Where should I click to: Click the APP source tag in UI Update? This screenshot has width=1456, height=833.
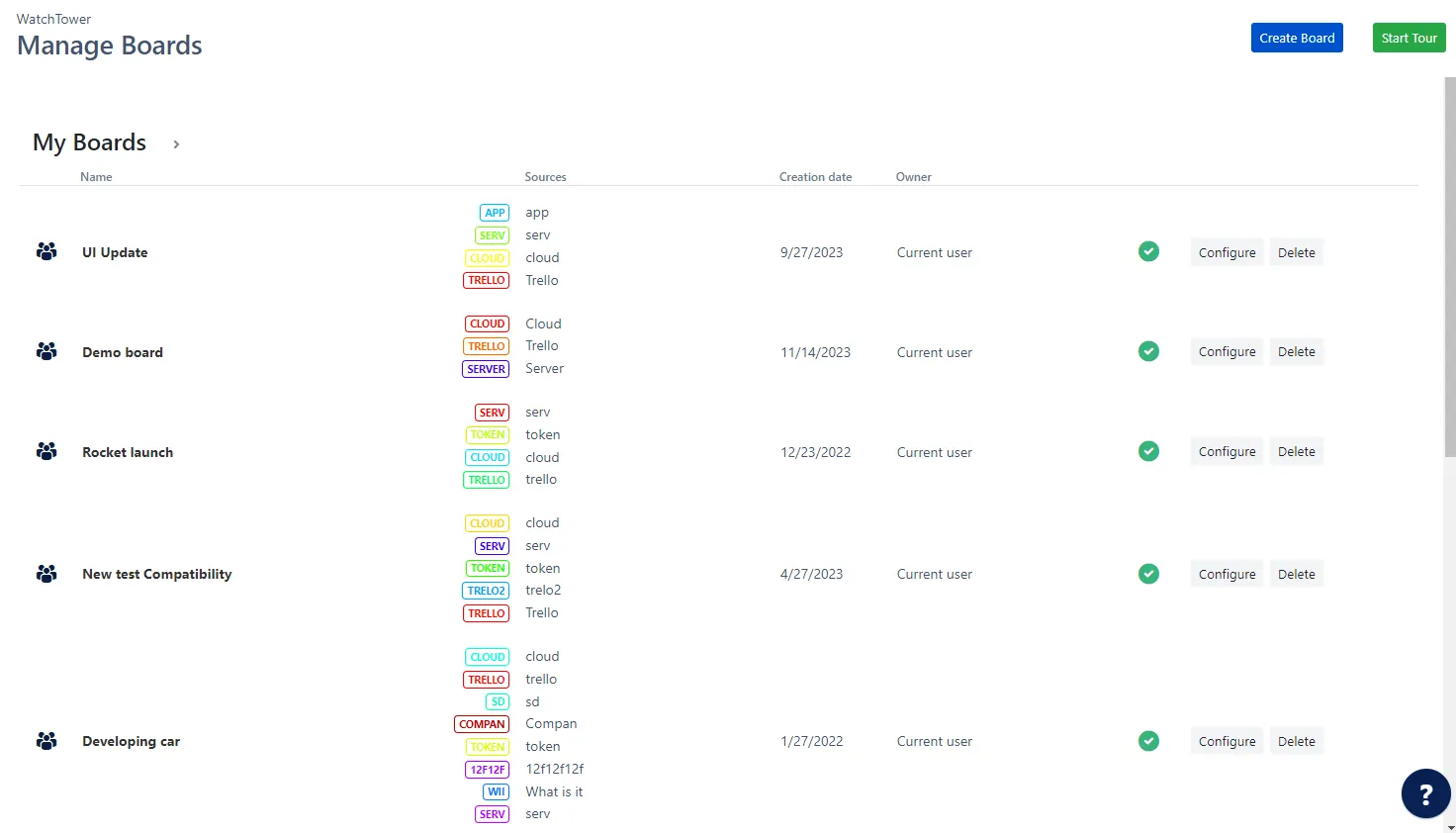pos(495,213)
